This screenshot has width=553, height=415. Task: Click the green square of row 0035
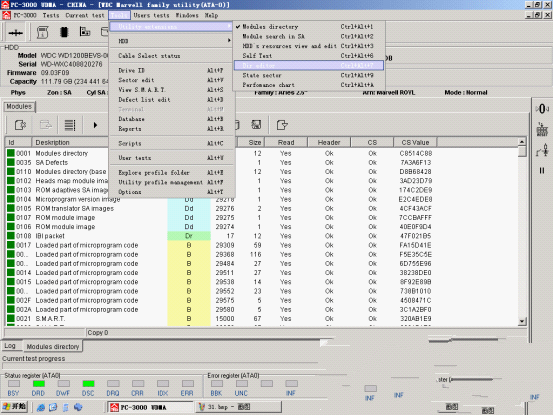[11, 162]
